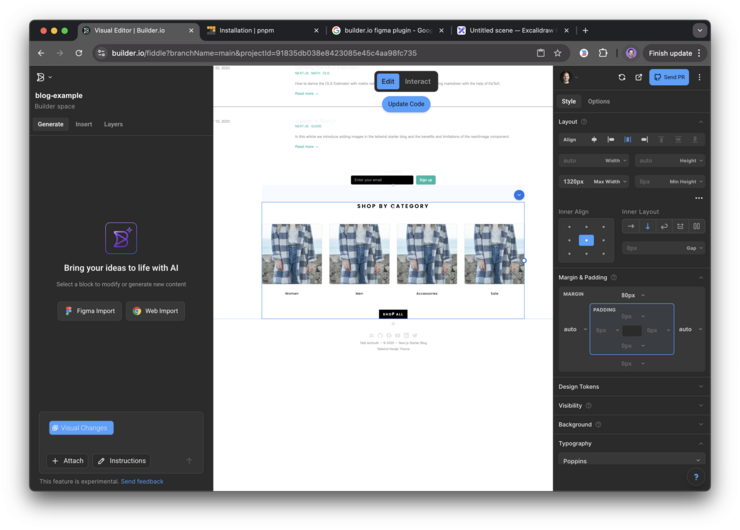
Task: Switch to the Options tab
Action: (598, 101)
